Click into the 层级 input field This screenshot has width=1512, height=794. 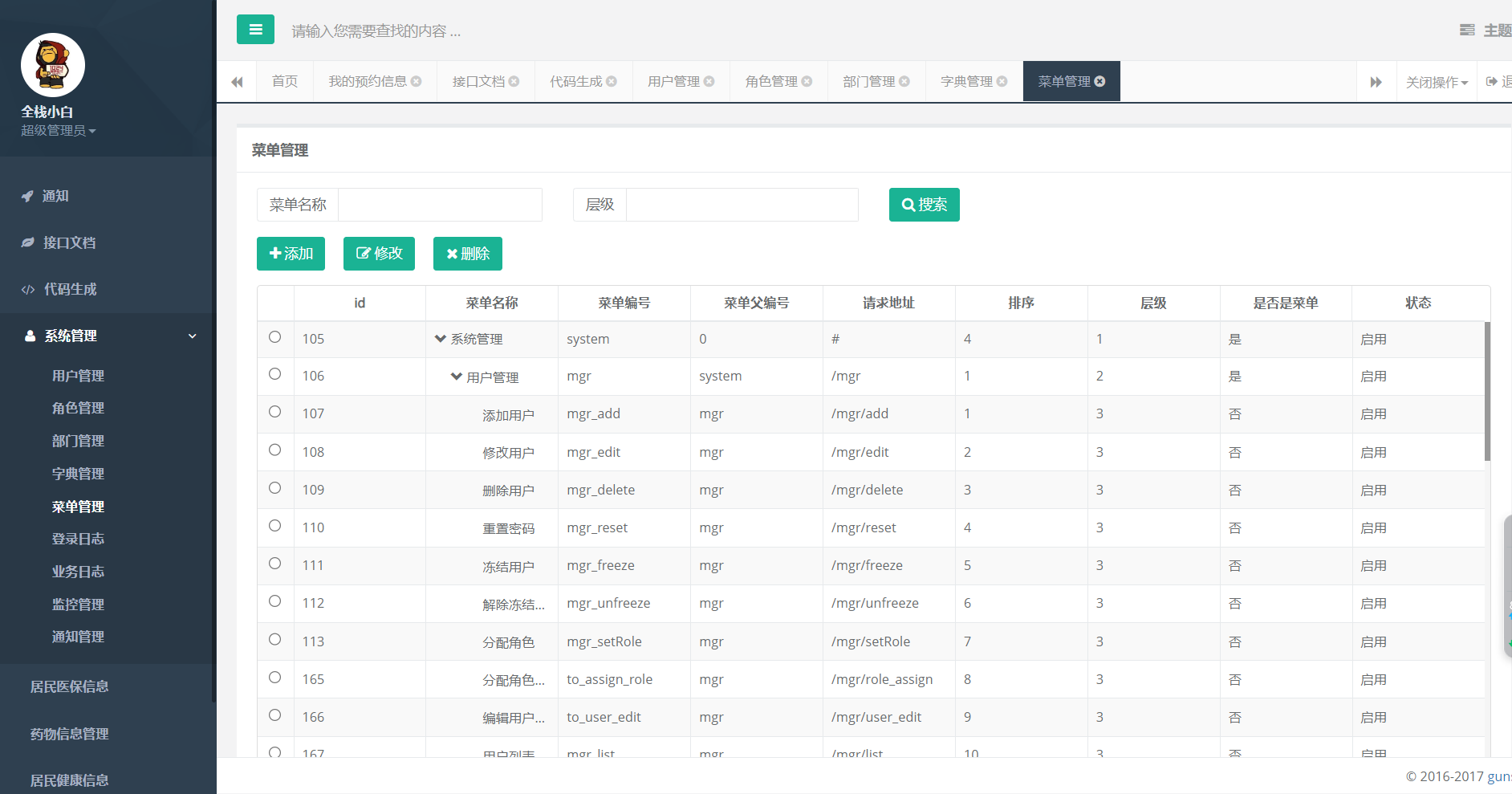coord(742,205)
